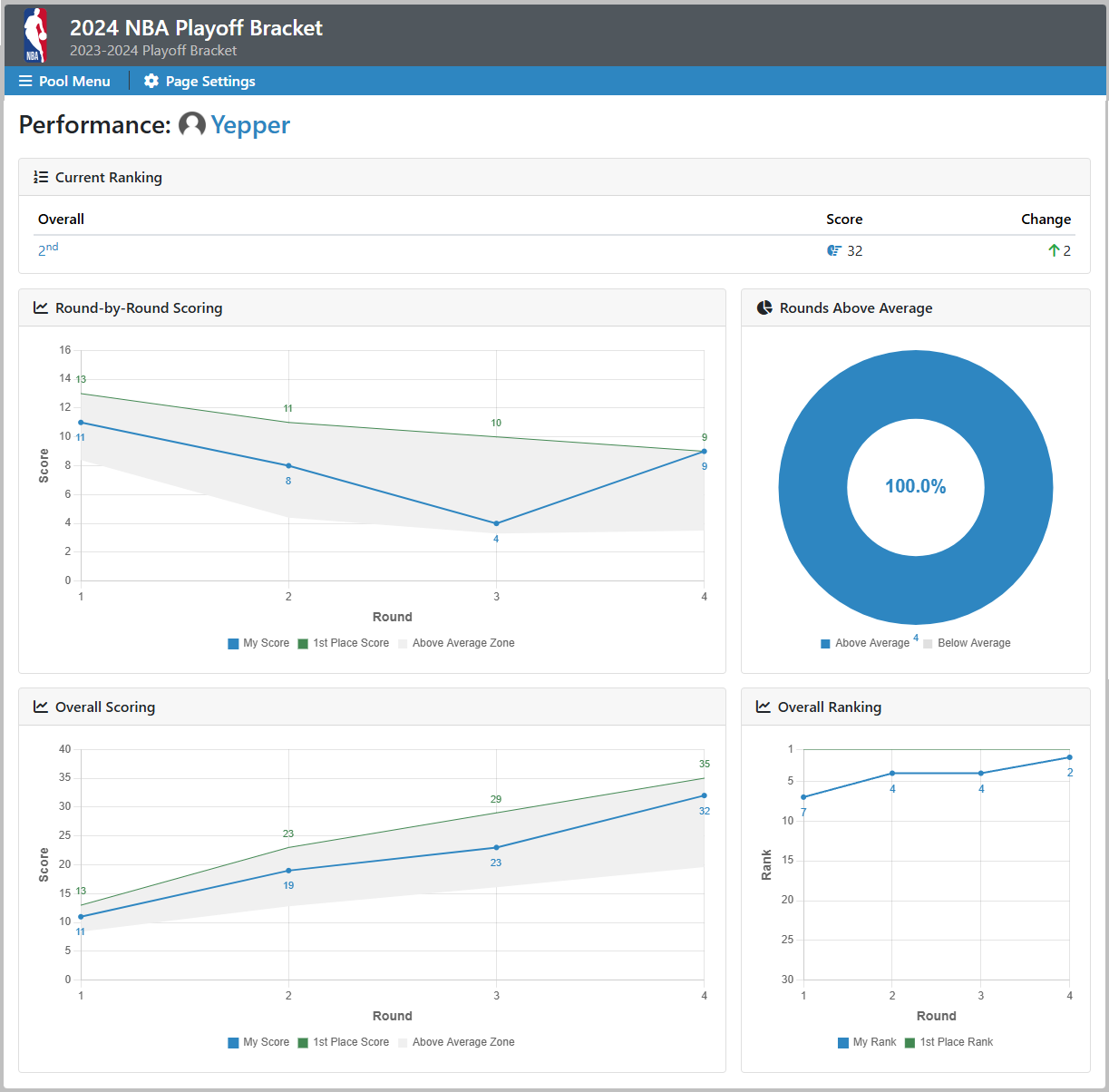
Task: Click the 100.0% donut center label
Action: click(x=916, y=486)
